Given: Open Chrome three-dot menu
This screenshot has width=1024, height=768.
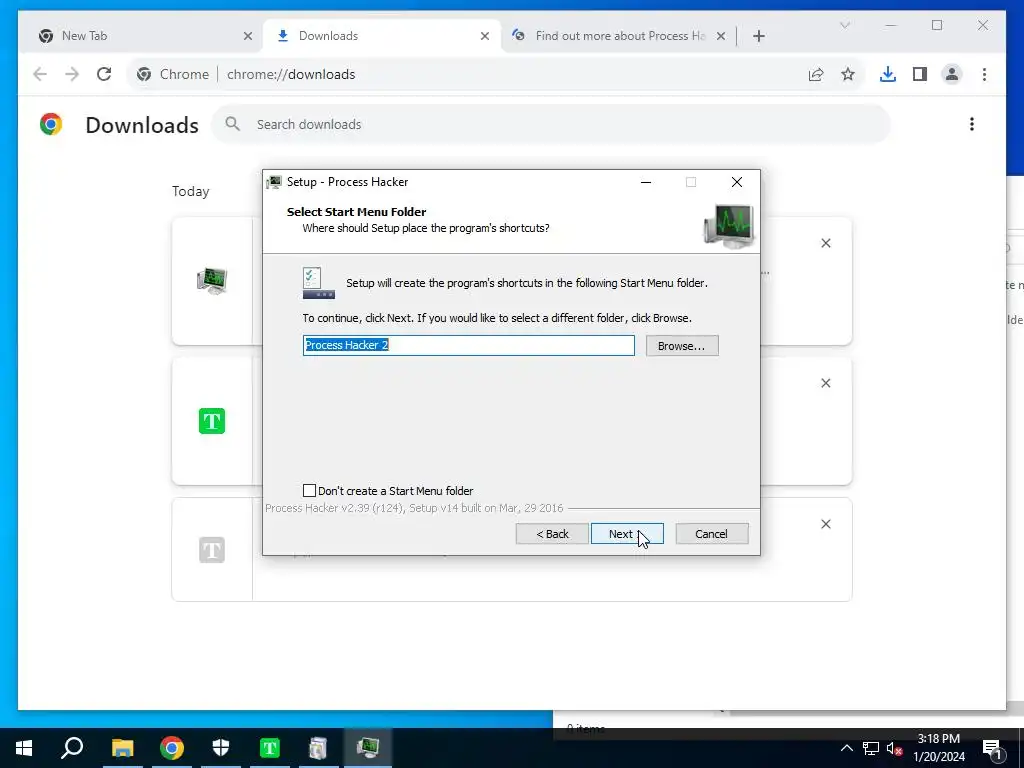Looking at the screenshot, I should point(984,74).
